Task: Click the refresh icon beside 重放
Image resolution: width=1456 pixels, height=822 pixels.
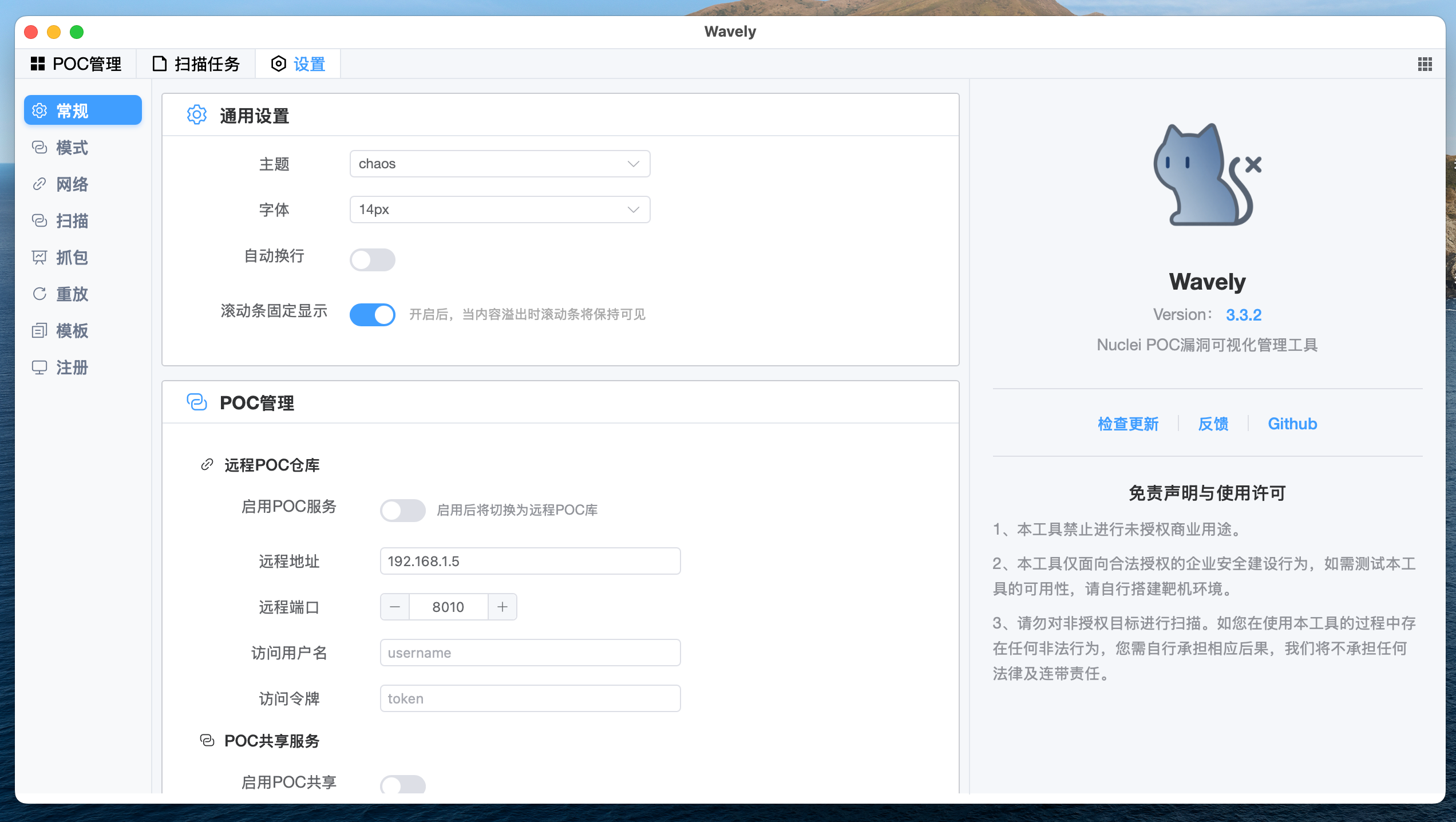Action: click(x=39, y=294)
